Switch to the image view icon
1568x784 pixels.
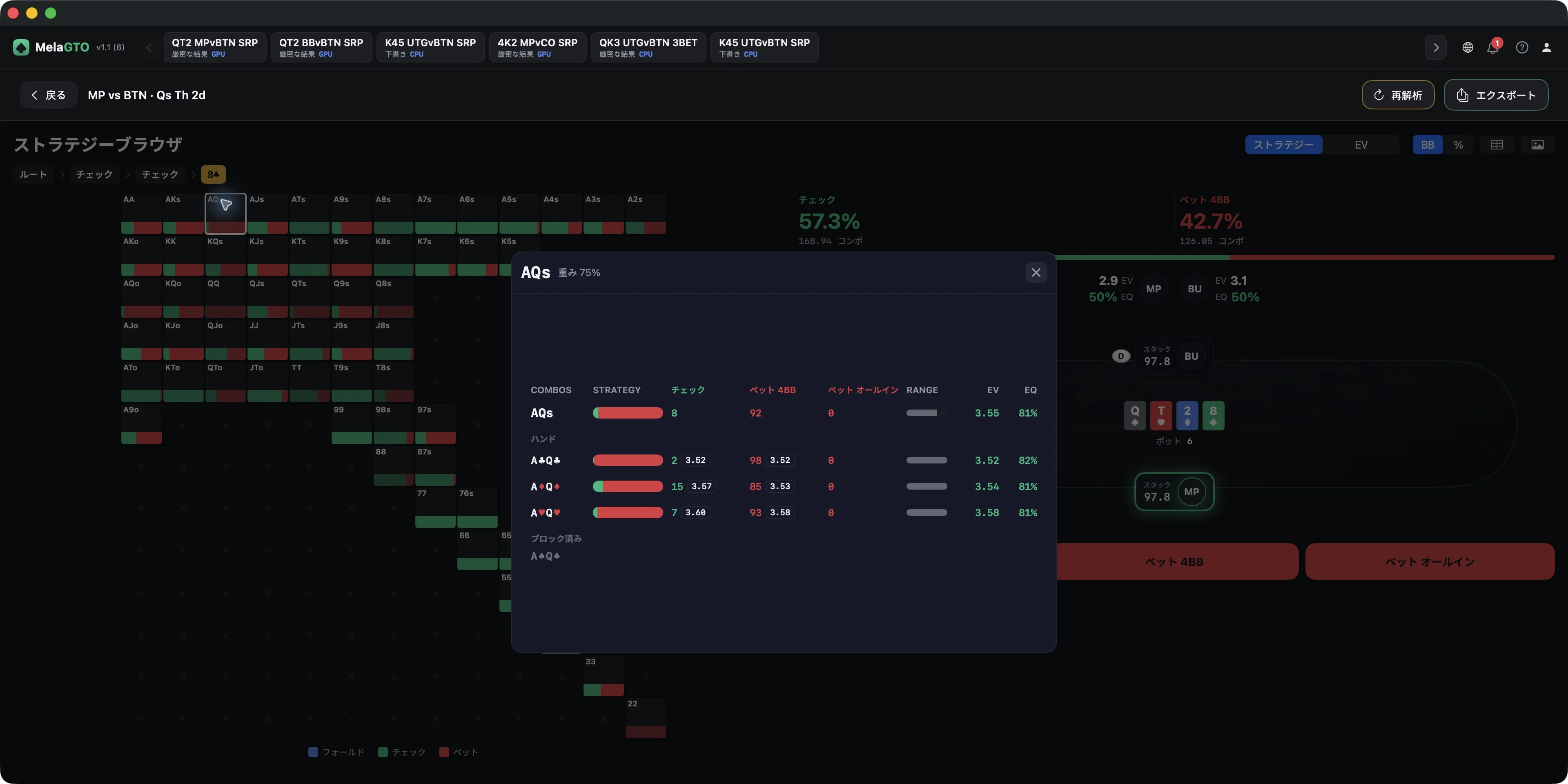click(x=1537, y=145)
